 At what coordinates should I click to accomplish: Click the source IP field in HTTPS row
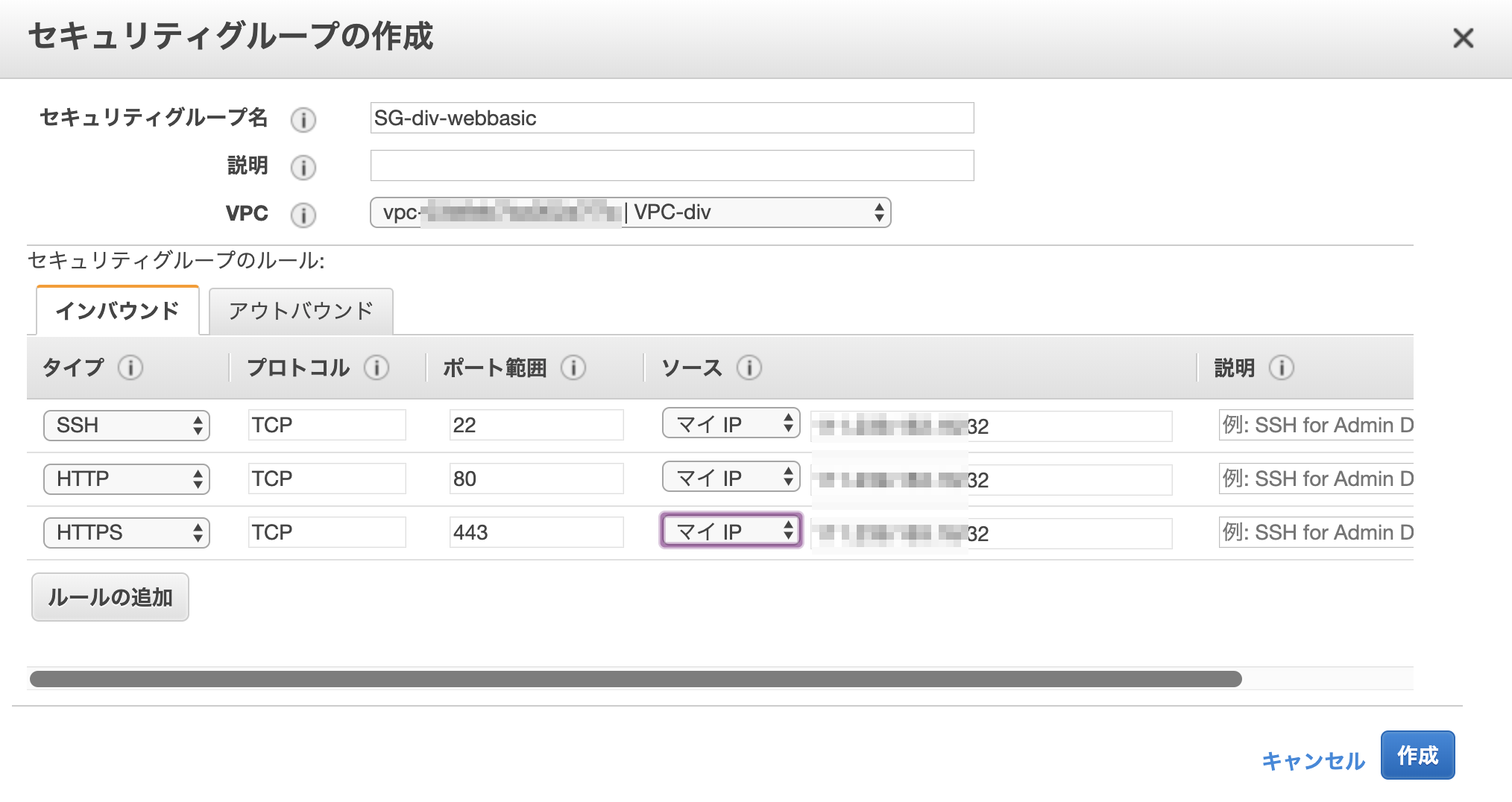coord(992,534)
